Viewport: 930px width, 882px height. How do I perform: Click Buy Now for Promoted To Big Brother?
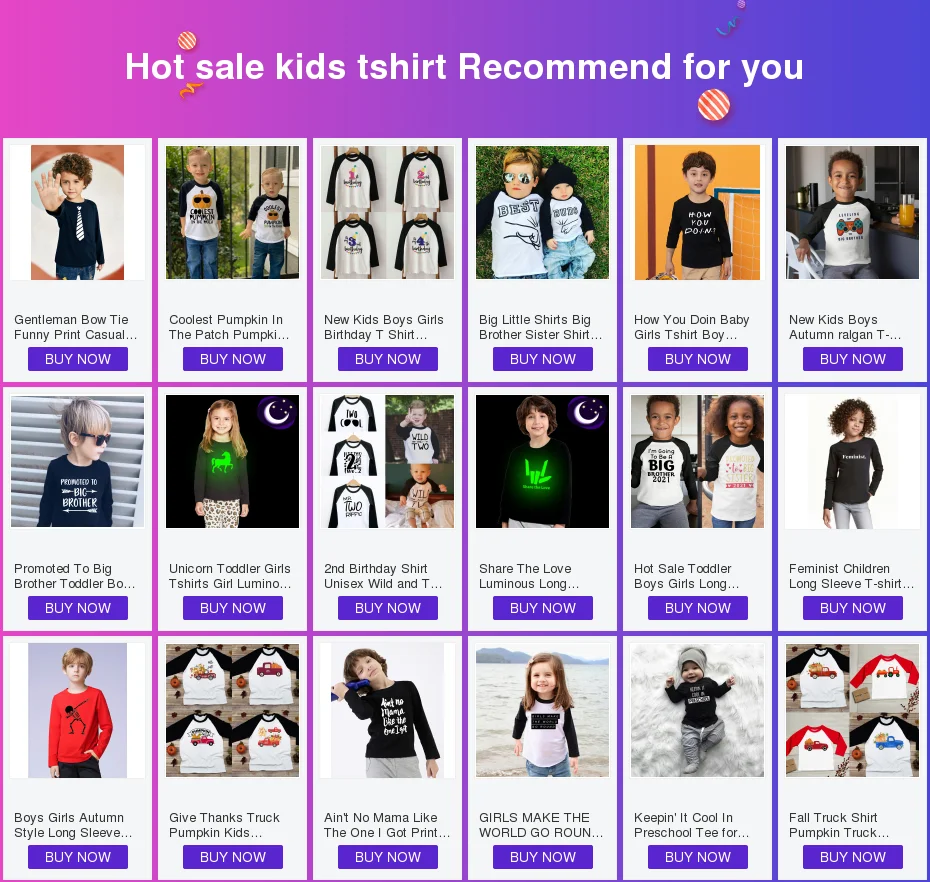point(78,608)
